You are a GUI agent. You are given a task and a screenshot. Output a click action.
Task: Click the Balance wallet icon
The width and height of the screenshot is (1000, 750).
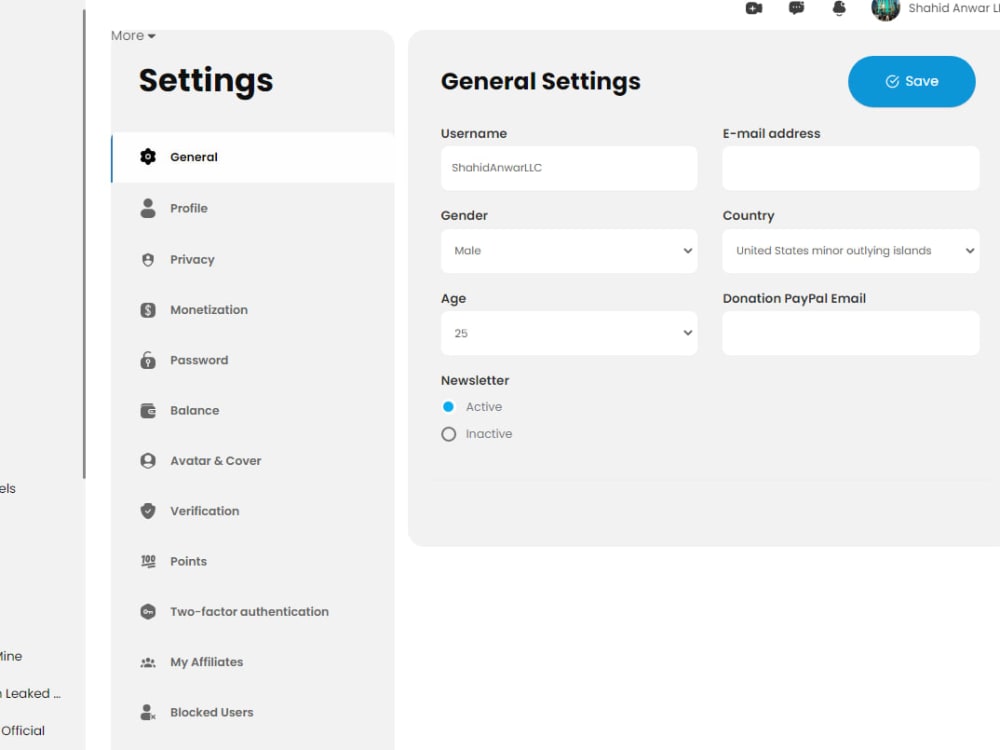(x=148, y=411)
